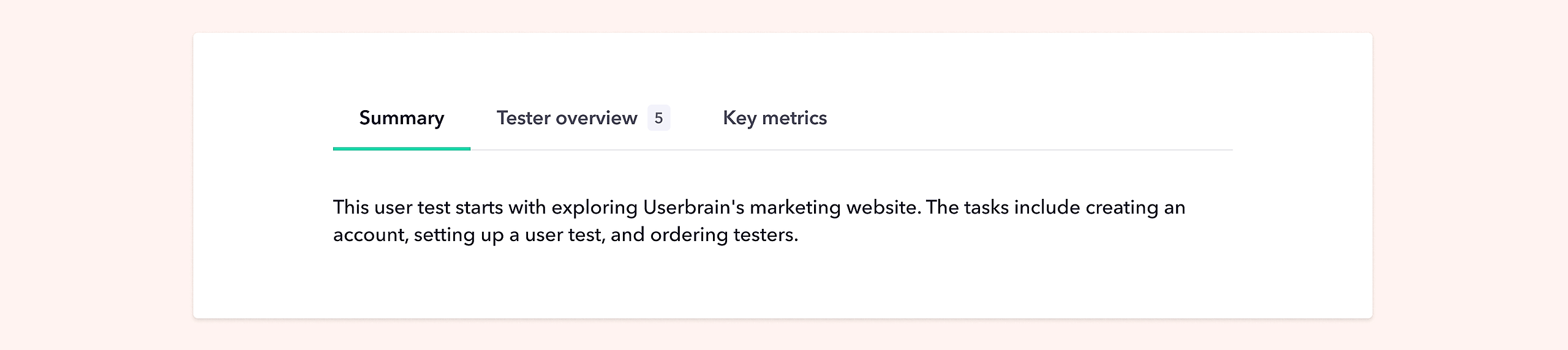
Task: Click the word "metrics" in the tab bar
Action: click(x=794, y=118)
